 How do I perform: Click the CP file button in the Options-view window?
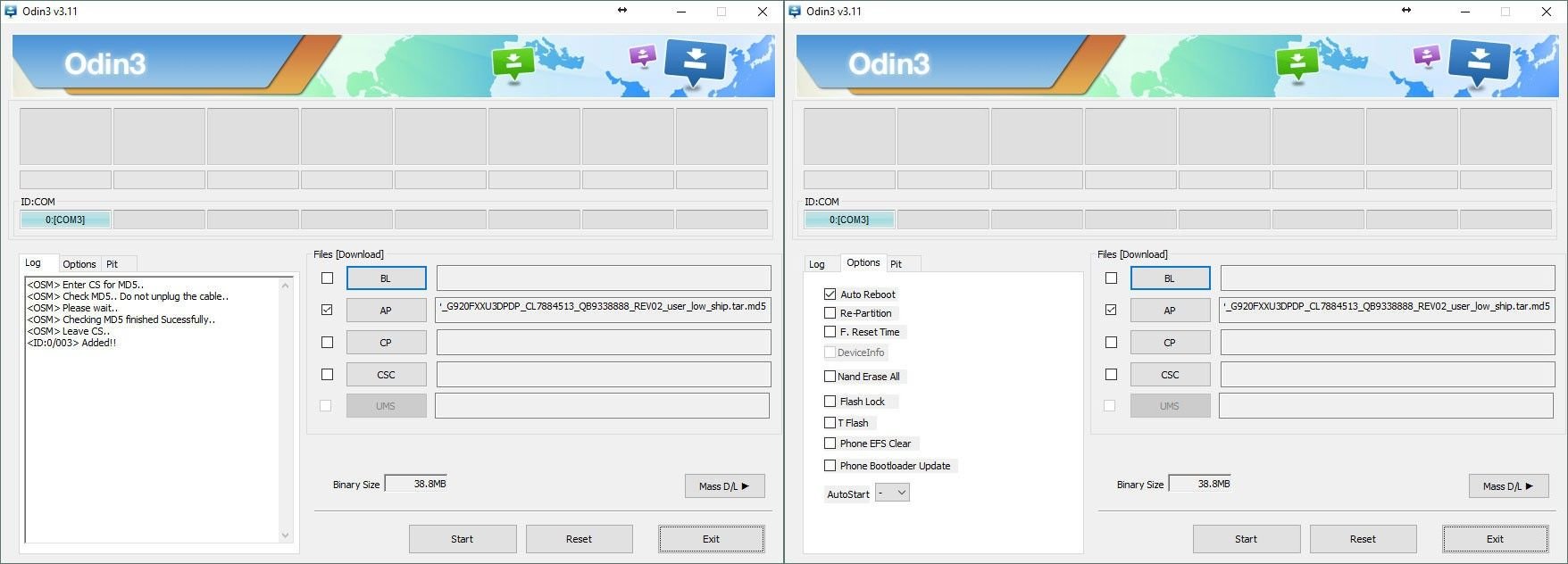[1170, 343]
